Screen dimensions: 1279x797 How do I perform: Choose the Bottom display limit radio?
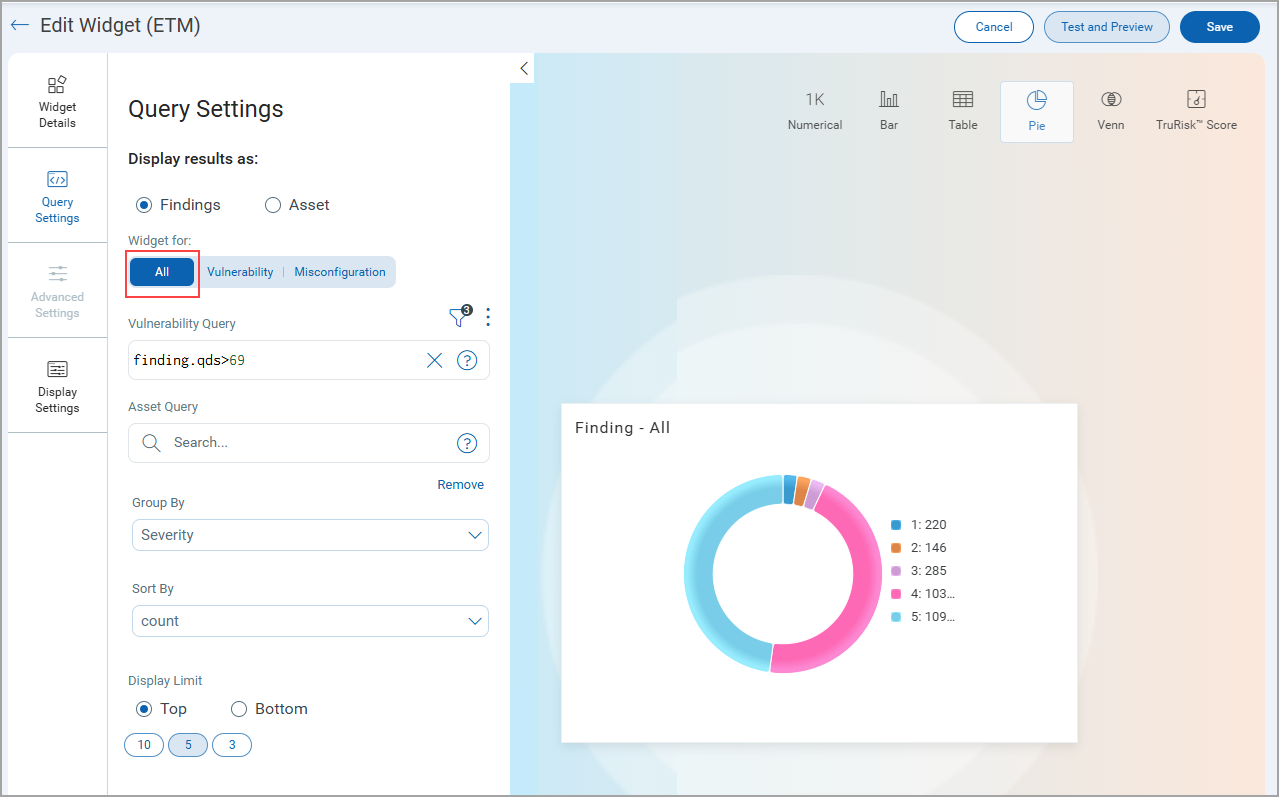[x=239, y=709]
